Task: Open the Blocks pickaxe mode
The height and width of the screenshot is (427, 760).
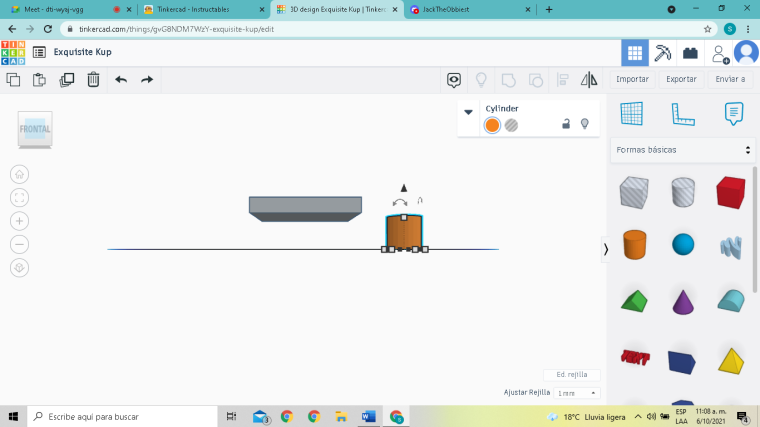Action: tap(662, 53)
